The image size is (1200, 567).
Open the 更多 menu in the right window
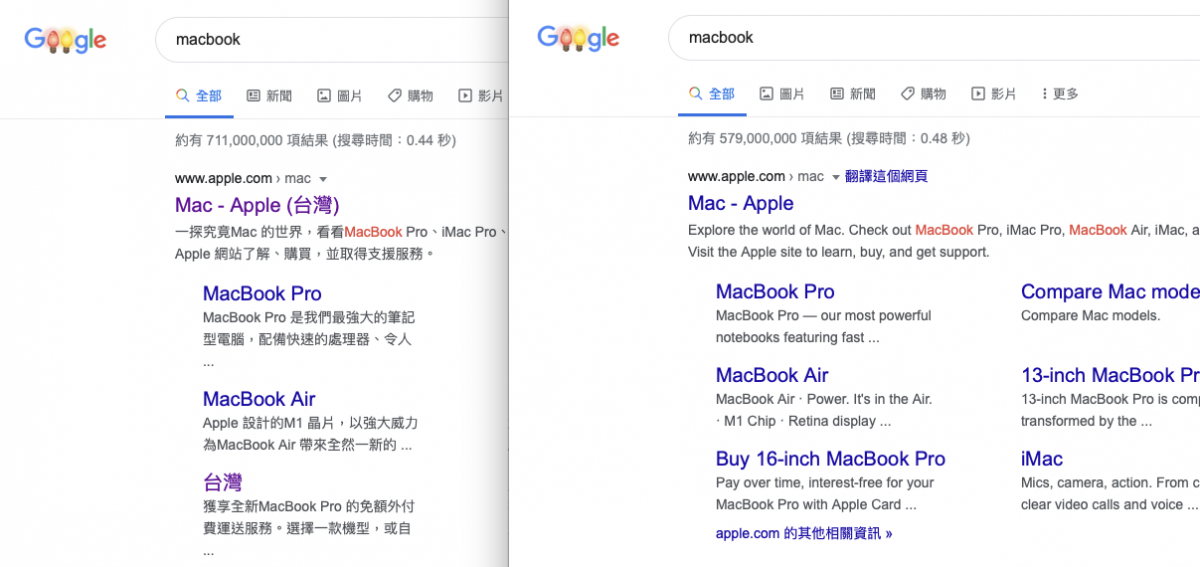[x=1059, y=94]
